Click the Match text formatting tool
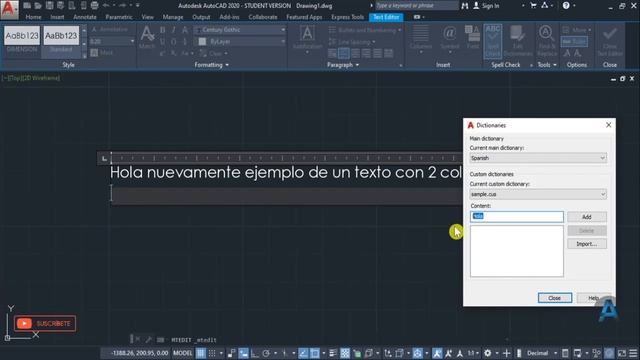The height and width of the screenshot is (360, 640). 147,38
